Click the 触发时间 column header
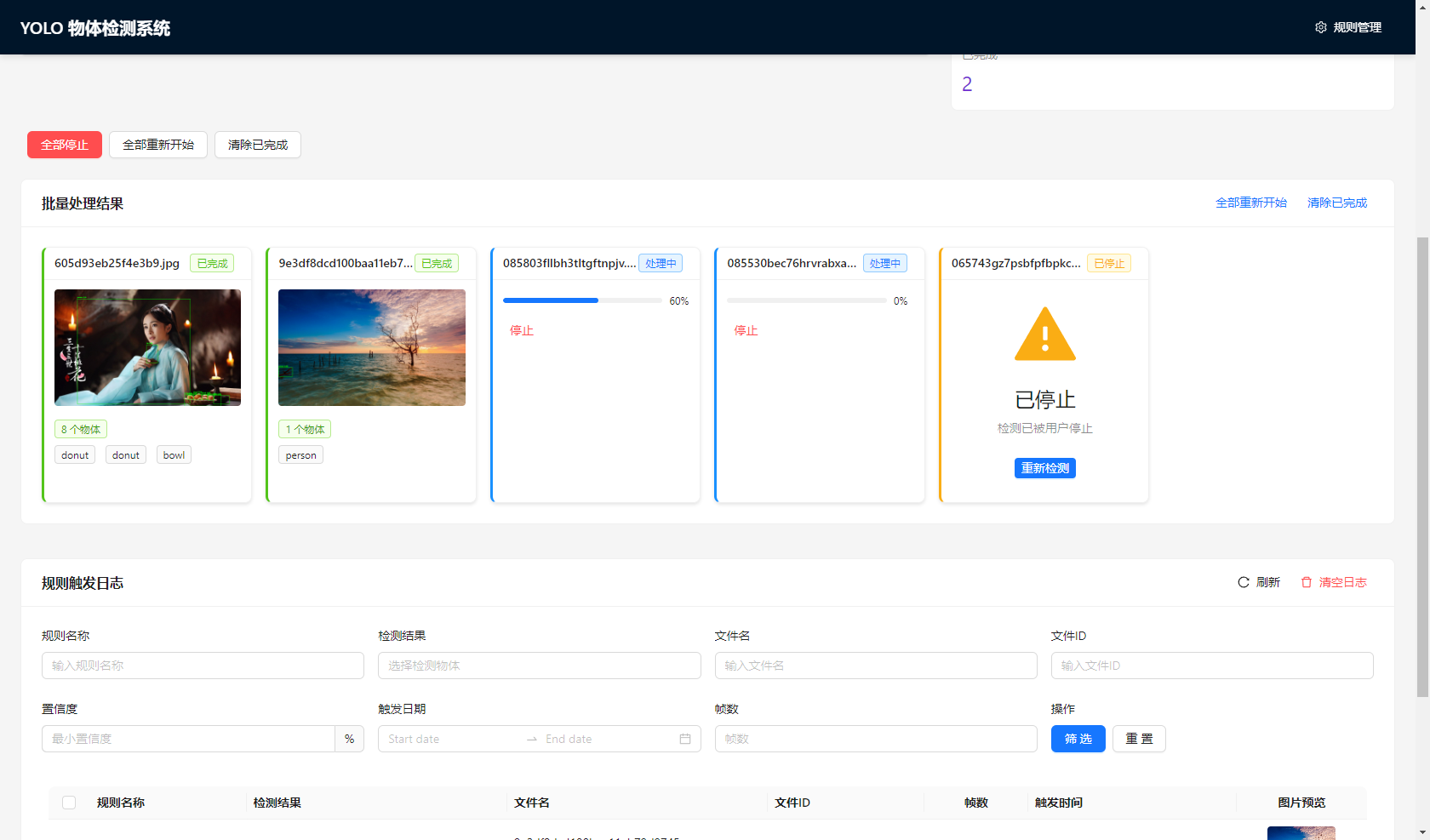Image resolution: width=1430 pixels, height=840 pixels. pos(1059,803)
